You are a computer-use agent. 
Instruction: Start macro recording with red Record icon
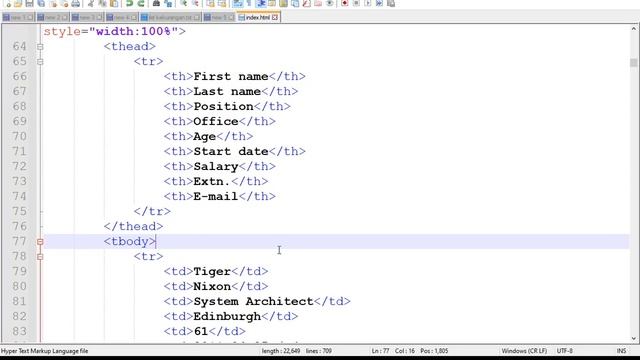tap(345, 4)
